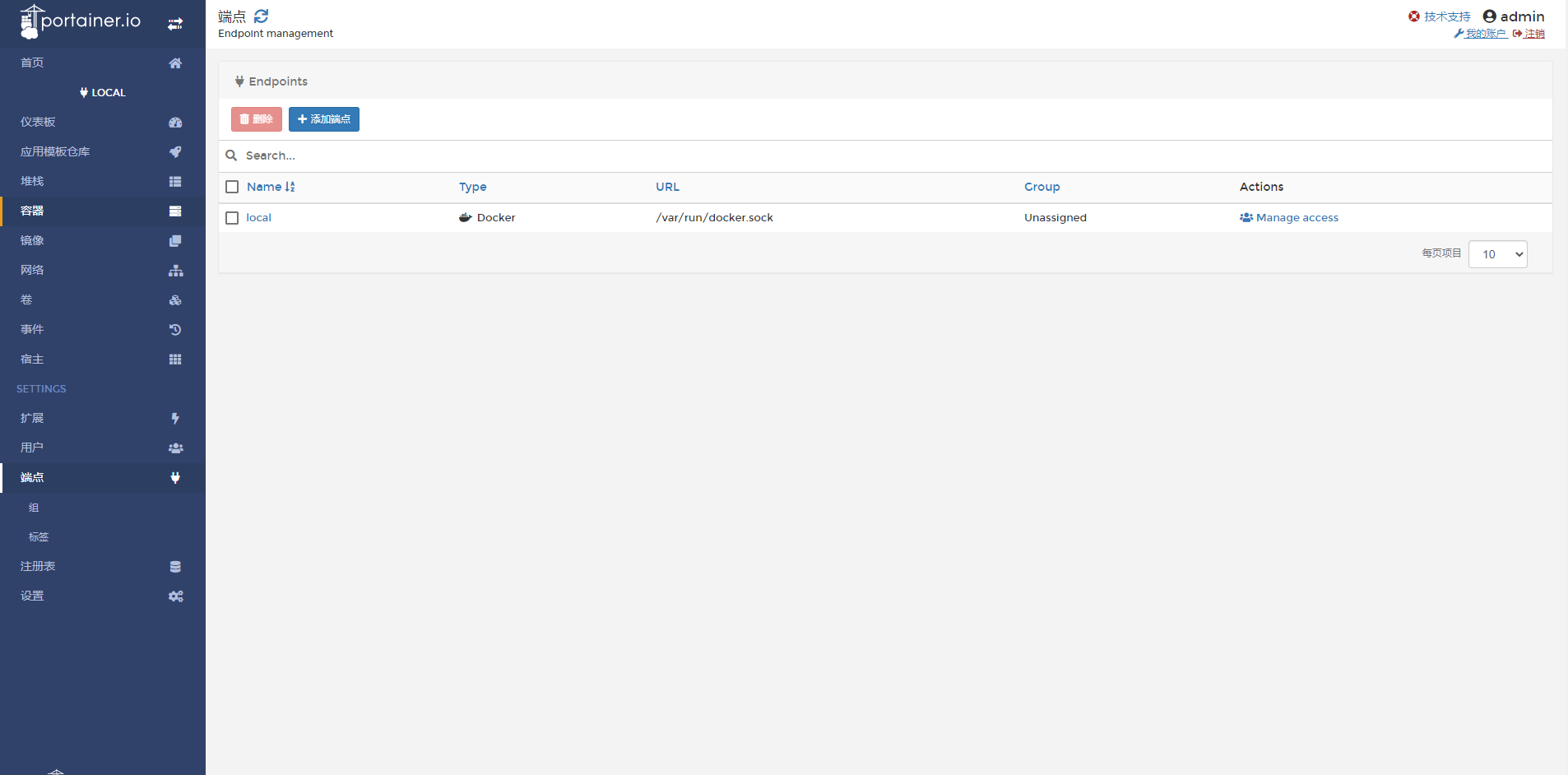Click Manage access for local endpoint
This screenshot has height=775, width=1568.
[1289, 218]
